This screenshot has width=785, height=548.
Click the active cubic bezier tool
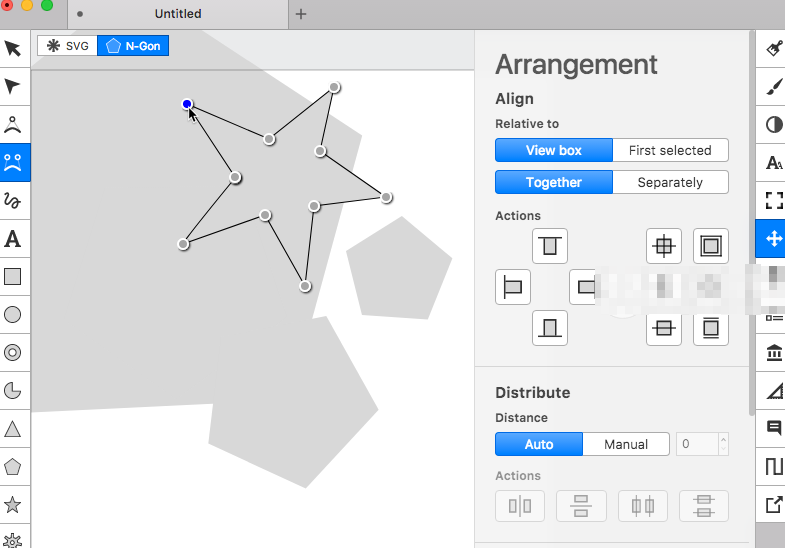coord(13,163)
